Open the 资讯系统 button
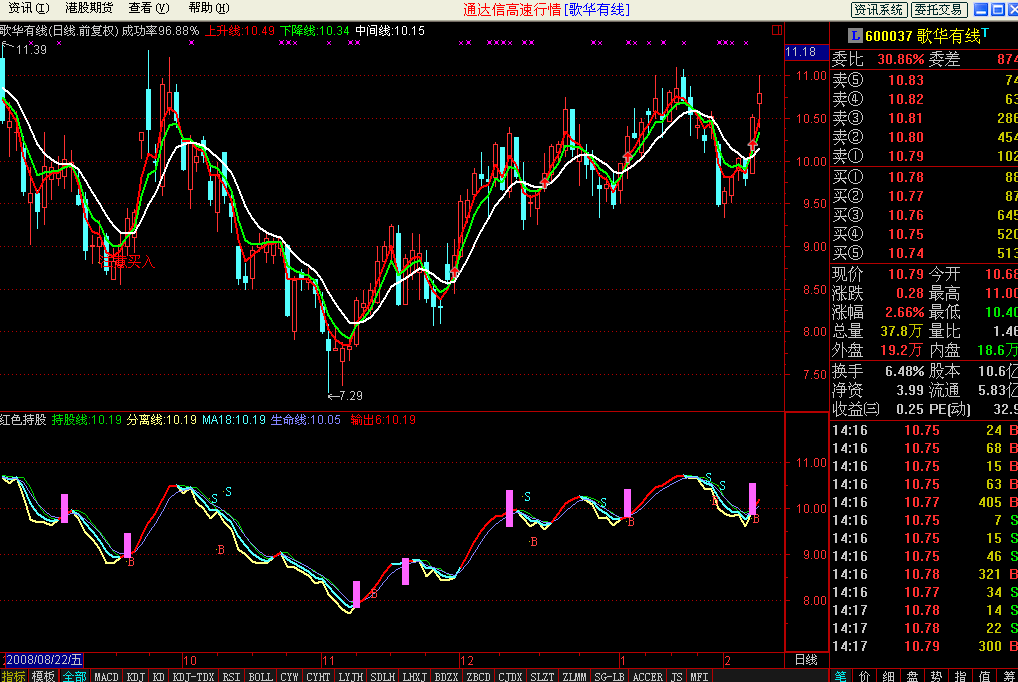 (878, 10)
